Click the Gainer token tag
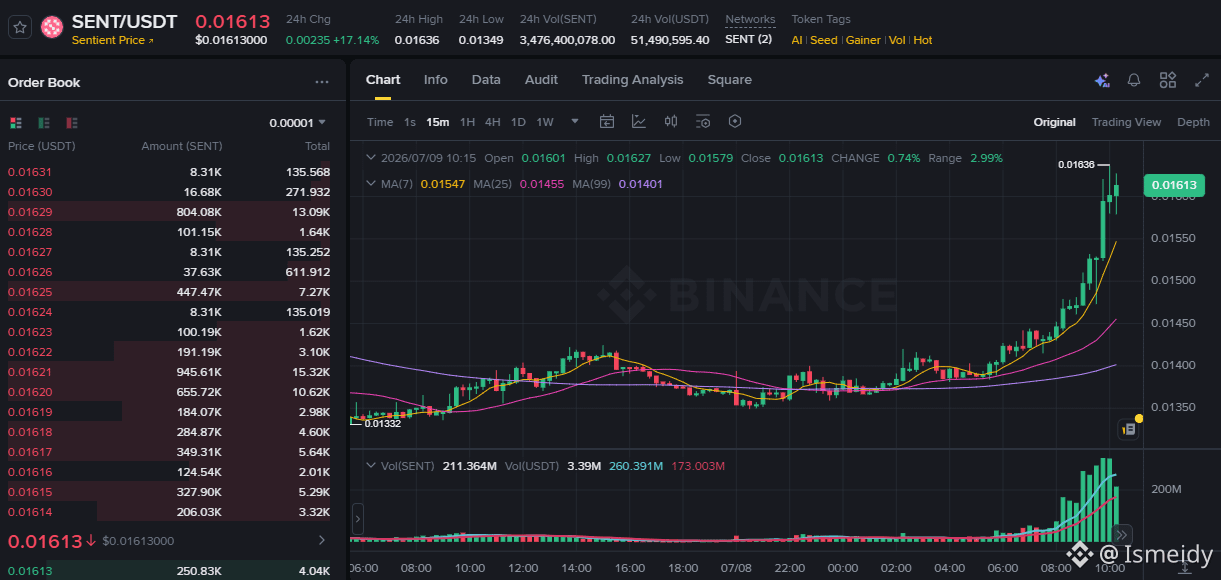This screenshot has width=1221, height=580. (x=863, y=40)
